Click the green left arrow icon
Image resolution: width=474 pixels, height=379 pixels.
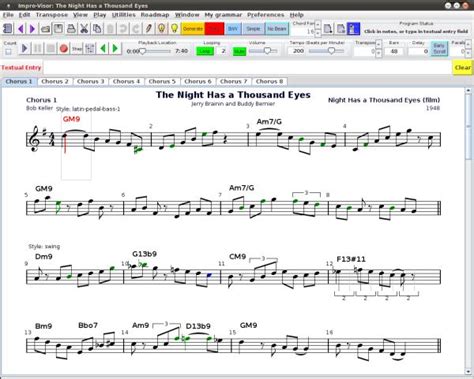point(103,49)
